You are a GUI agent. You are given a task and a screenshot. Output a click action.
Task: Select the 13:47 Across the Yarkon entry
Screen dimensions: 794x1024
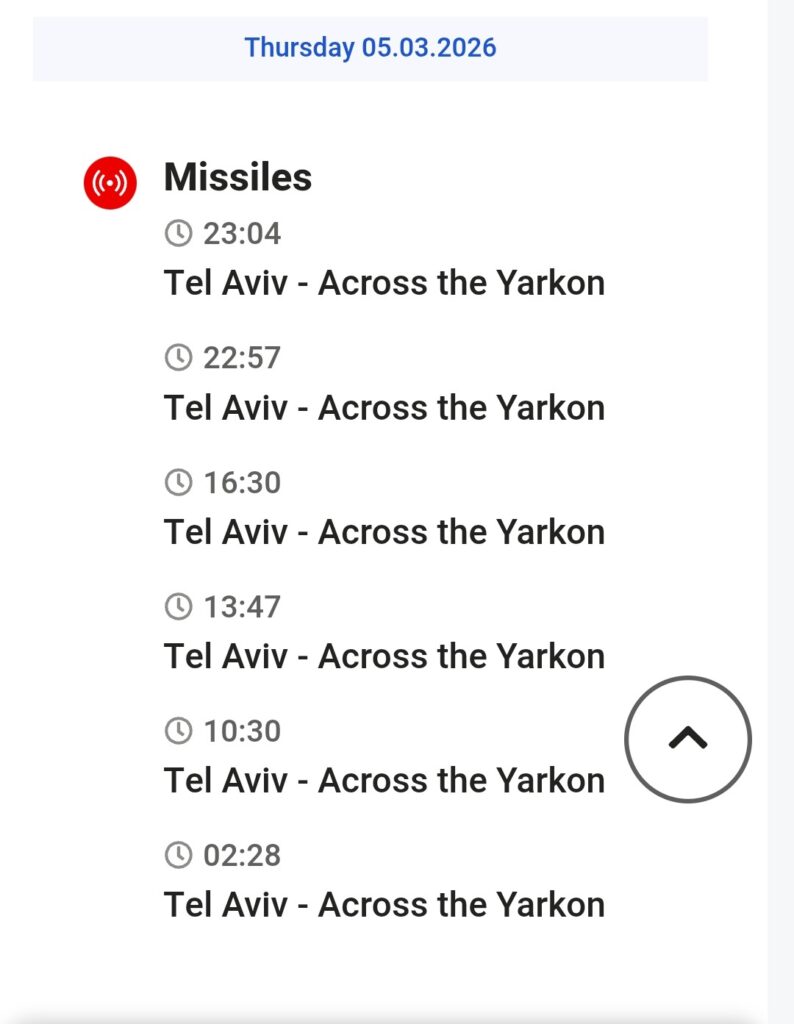tap(384, 656)
